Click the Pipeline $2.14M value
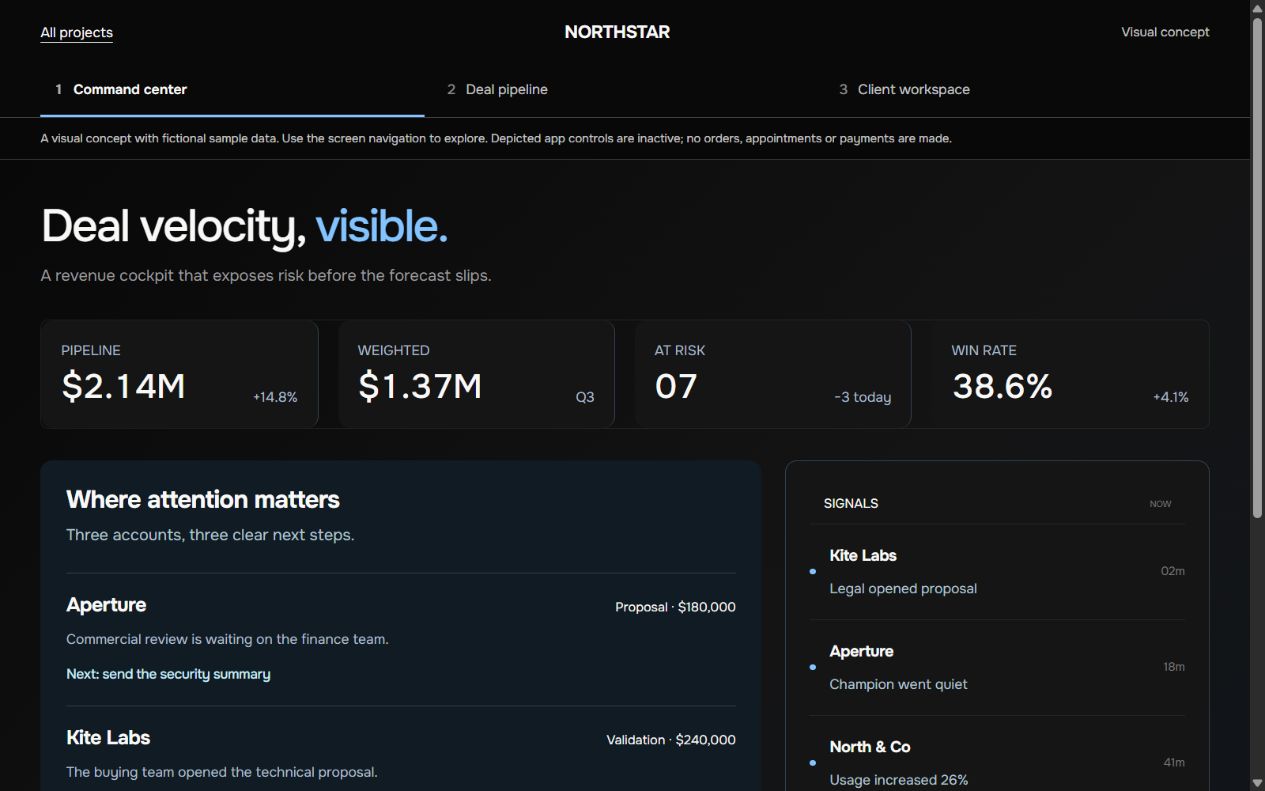1265x791 pixels. point(124,386)
